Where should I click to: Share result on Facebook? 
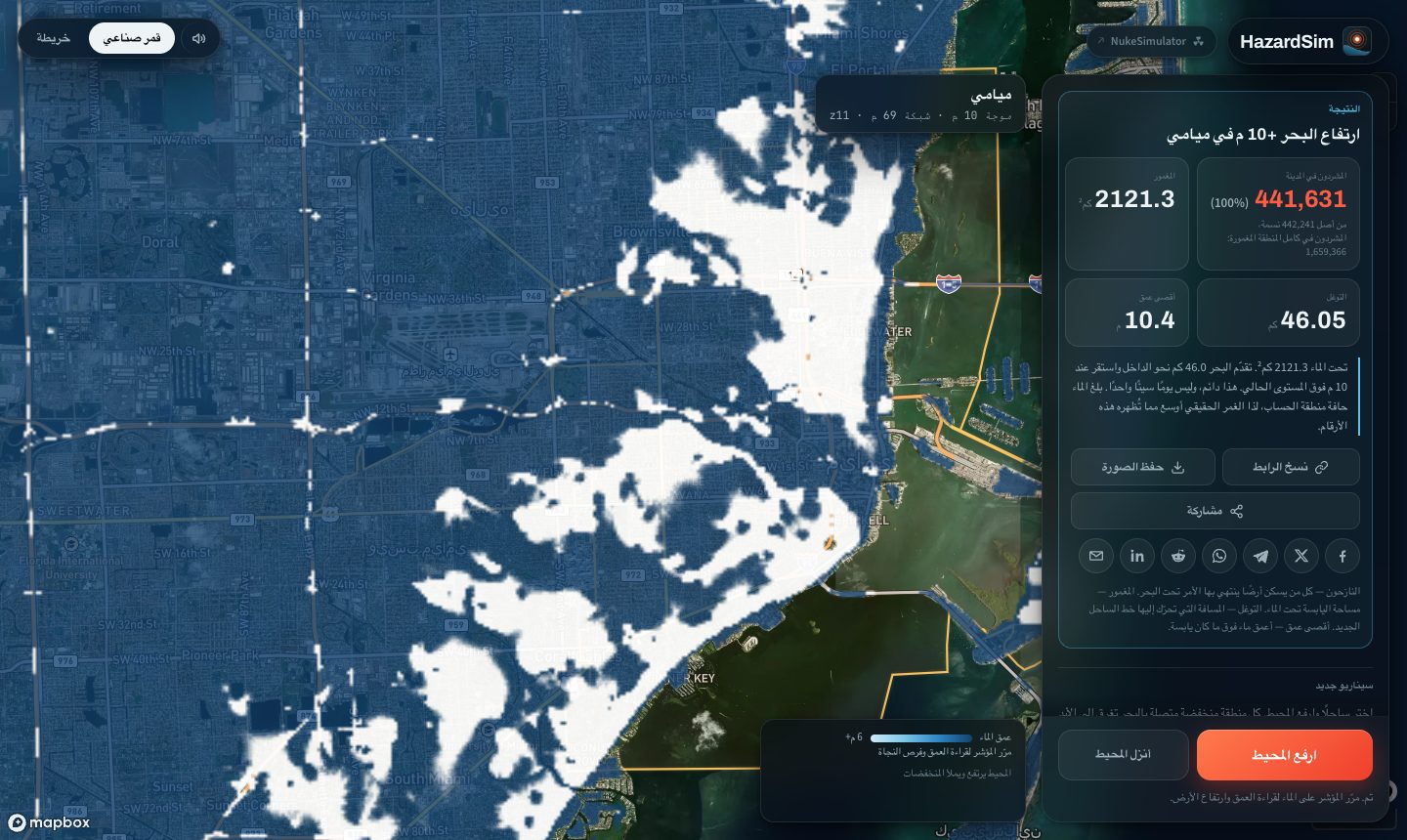1343,556
